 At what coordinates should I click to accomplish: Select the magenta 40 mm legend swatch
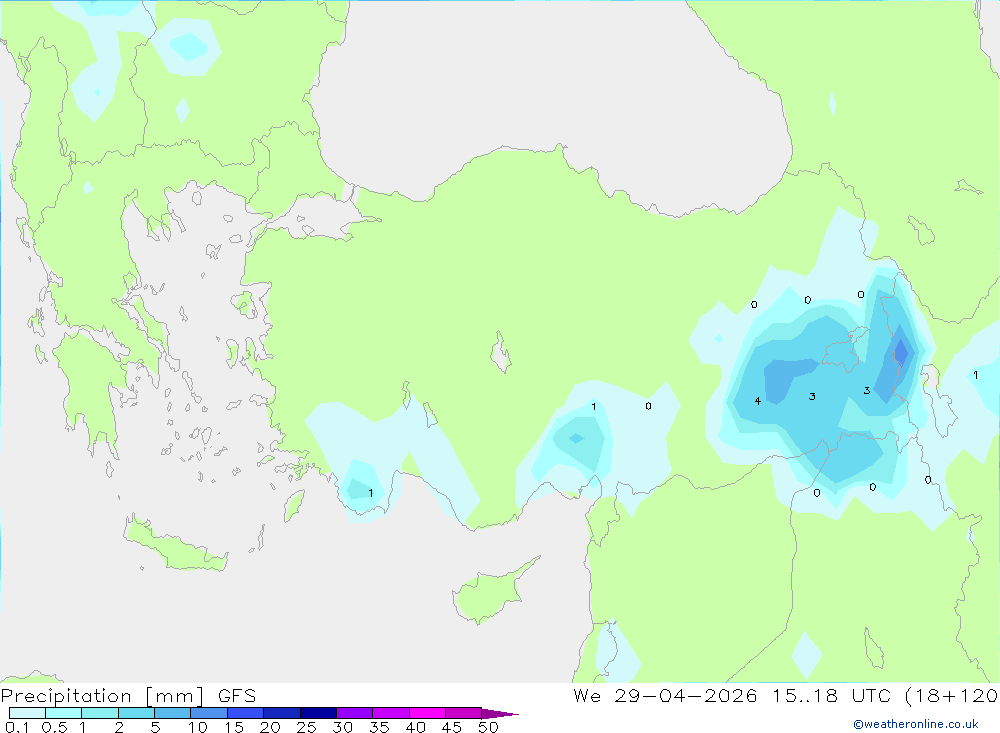(427, 713)
